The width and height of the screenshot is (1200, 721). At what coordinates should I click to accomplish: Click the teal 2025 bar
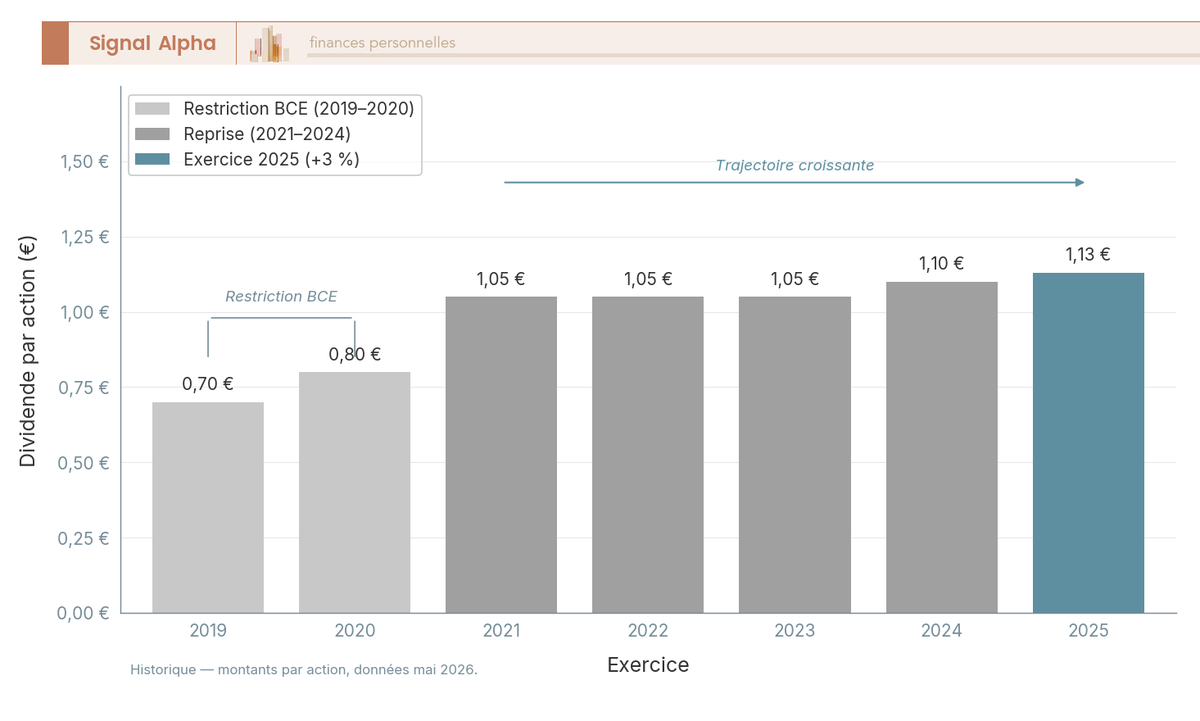pyautogui.click(x=1088, y=443)
